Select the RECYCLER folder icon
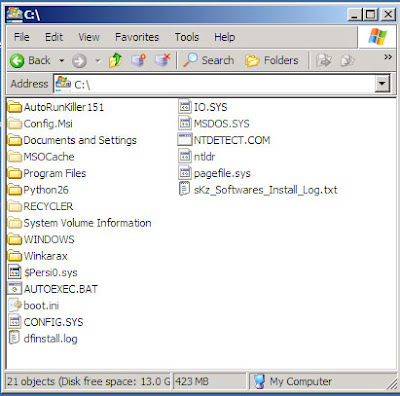The width and height of the screenshot is (400, 396). pos(15,206)
